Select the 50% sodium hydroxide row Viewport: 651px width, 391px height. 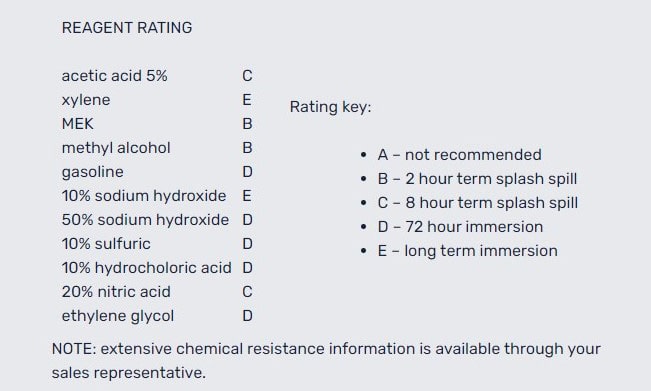[157, 220]
